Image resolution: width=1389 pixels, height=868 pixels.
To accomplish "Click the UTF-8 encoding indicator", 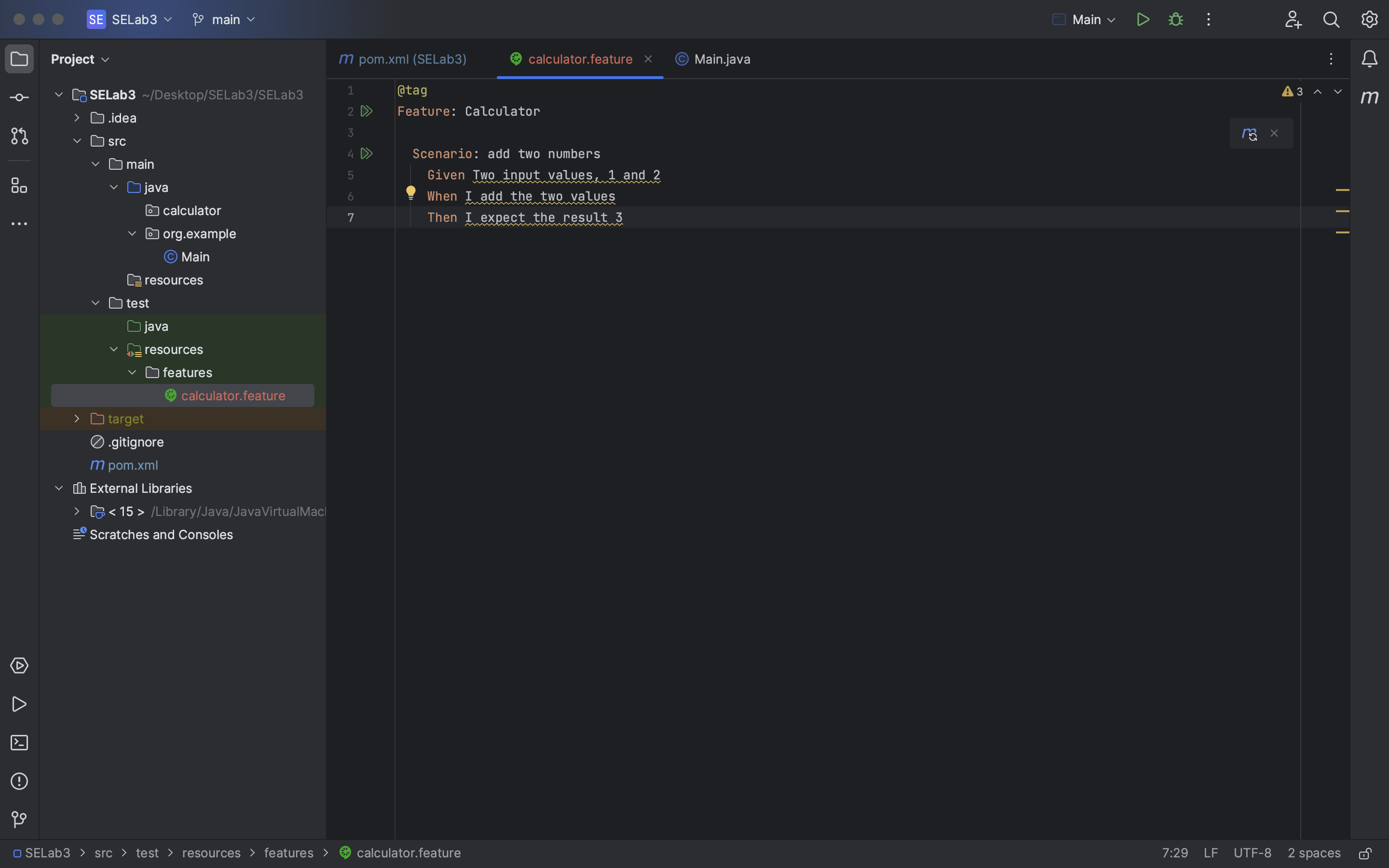I will point(1253,853).
